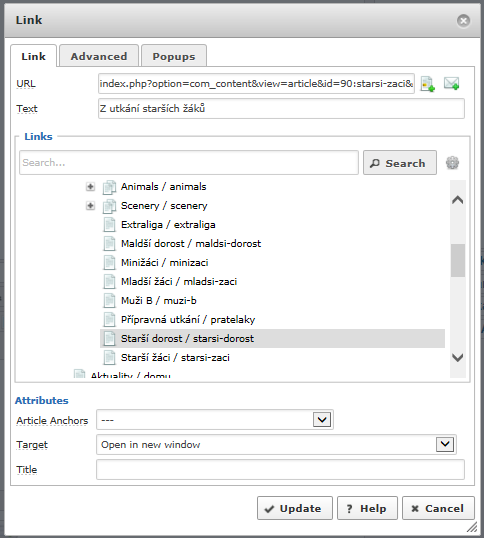The width and height of the screenshot is (484, 538).
Task: Switch to the Popups tab
Action: (x=174, y=56)
